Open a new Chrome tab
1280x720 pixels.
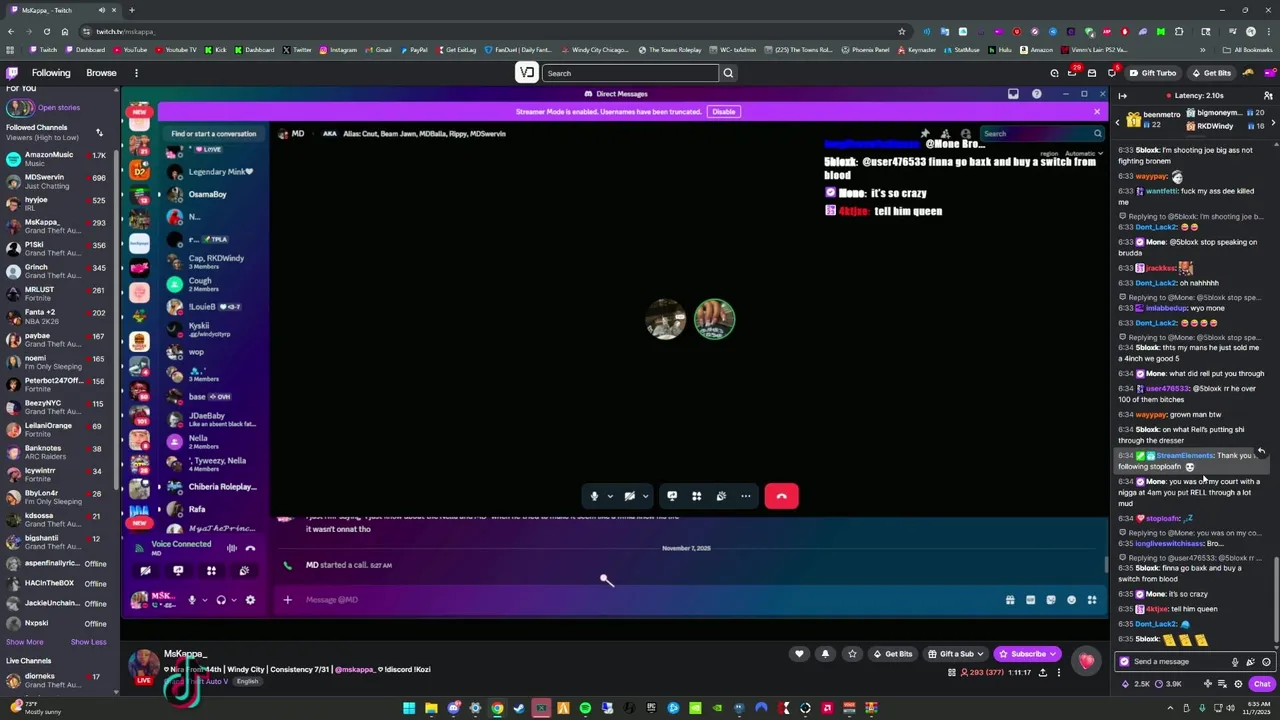click(x=131, y=10)
